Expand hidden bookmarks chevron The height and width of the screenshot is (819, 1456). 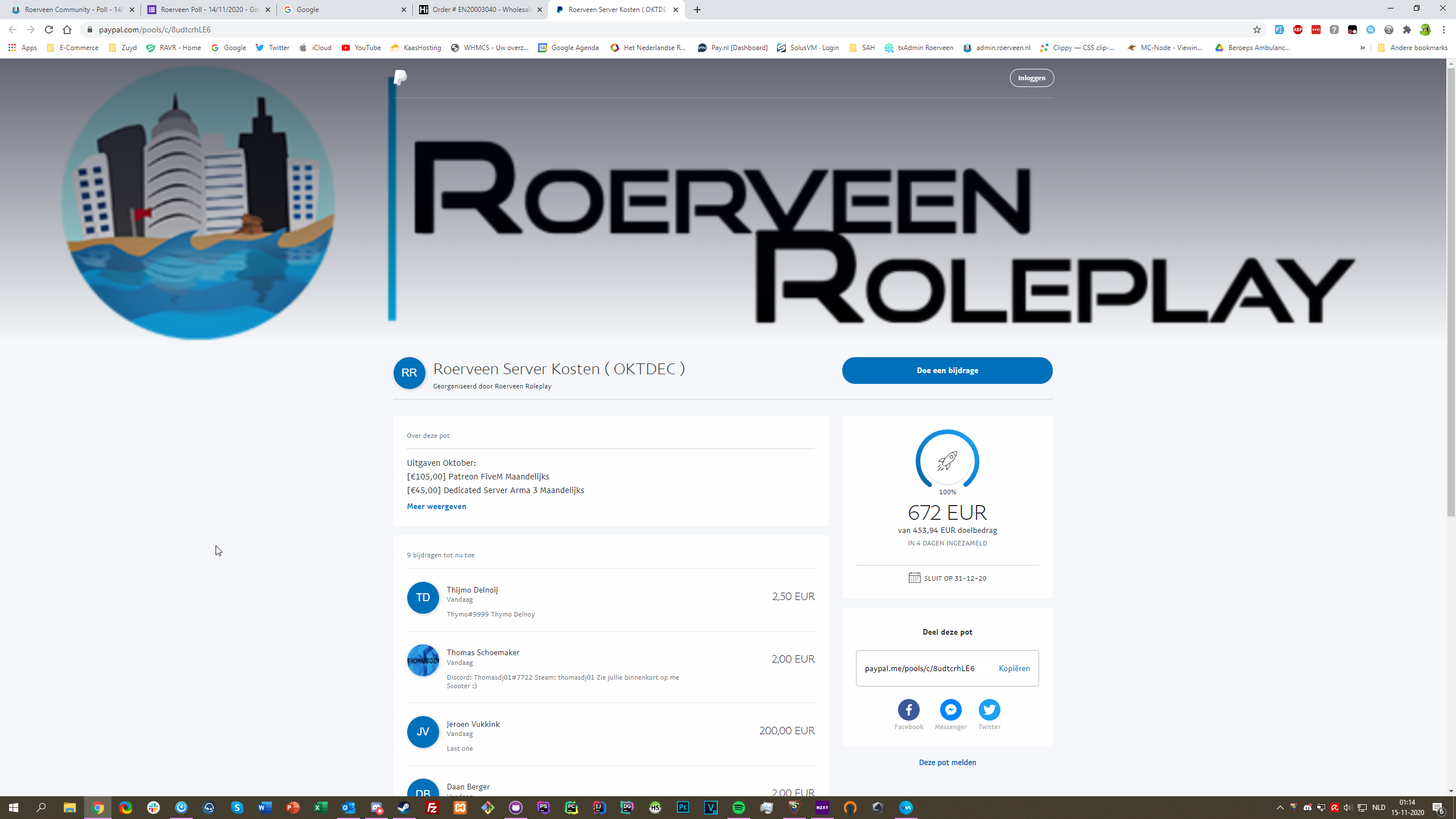1363,48
